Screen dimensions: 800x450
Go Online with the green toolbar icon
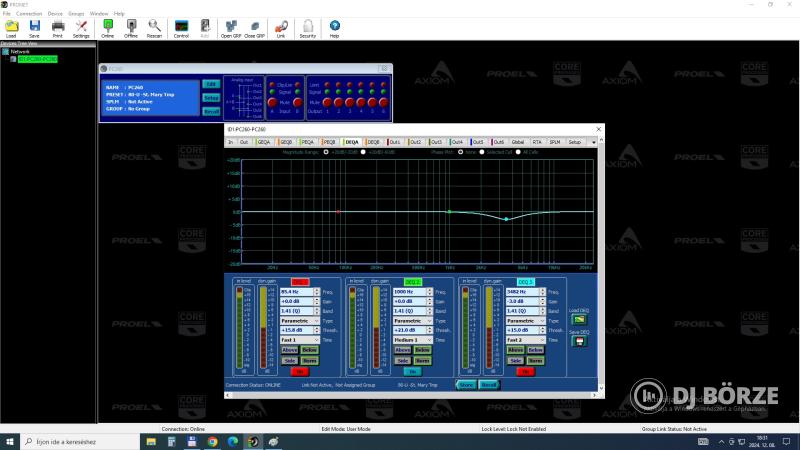108,27
